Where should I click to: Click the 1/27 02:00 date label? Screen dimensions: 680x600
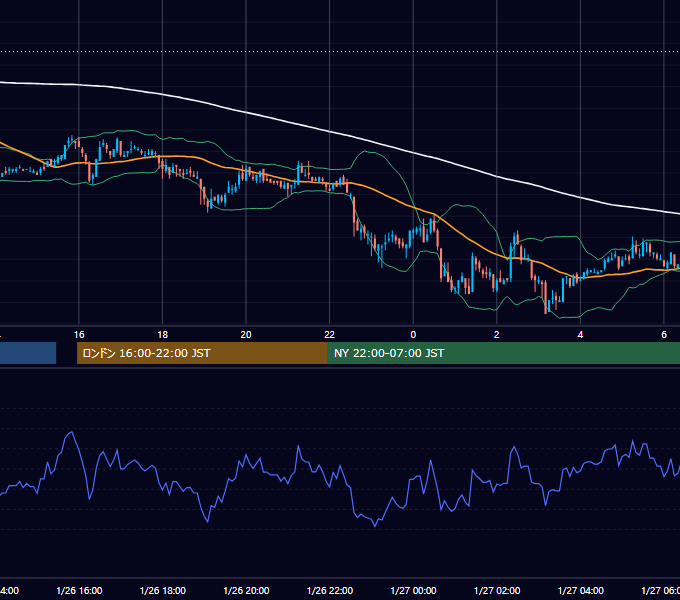click(x=497, y=590)
